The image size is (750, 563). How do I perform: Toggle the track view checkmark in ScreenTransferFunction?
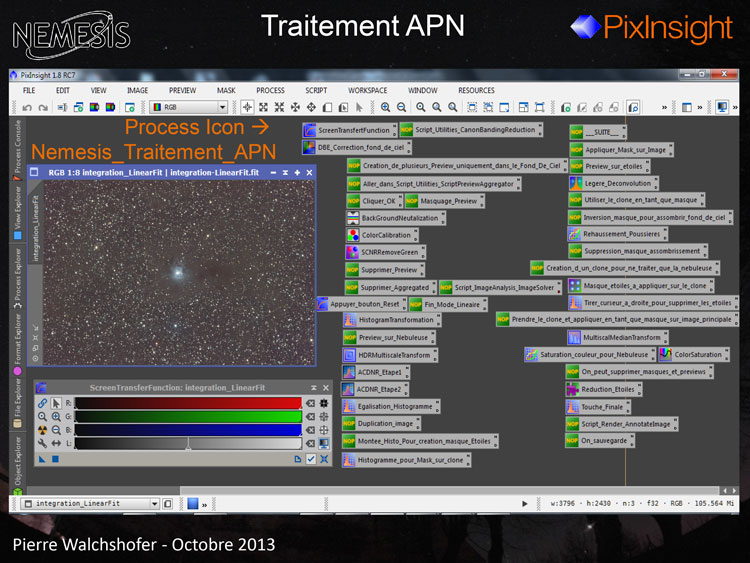311,459
